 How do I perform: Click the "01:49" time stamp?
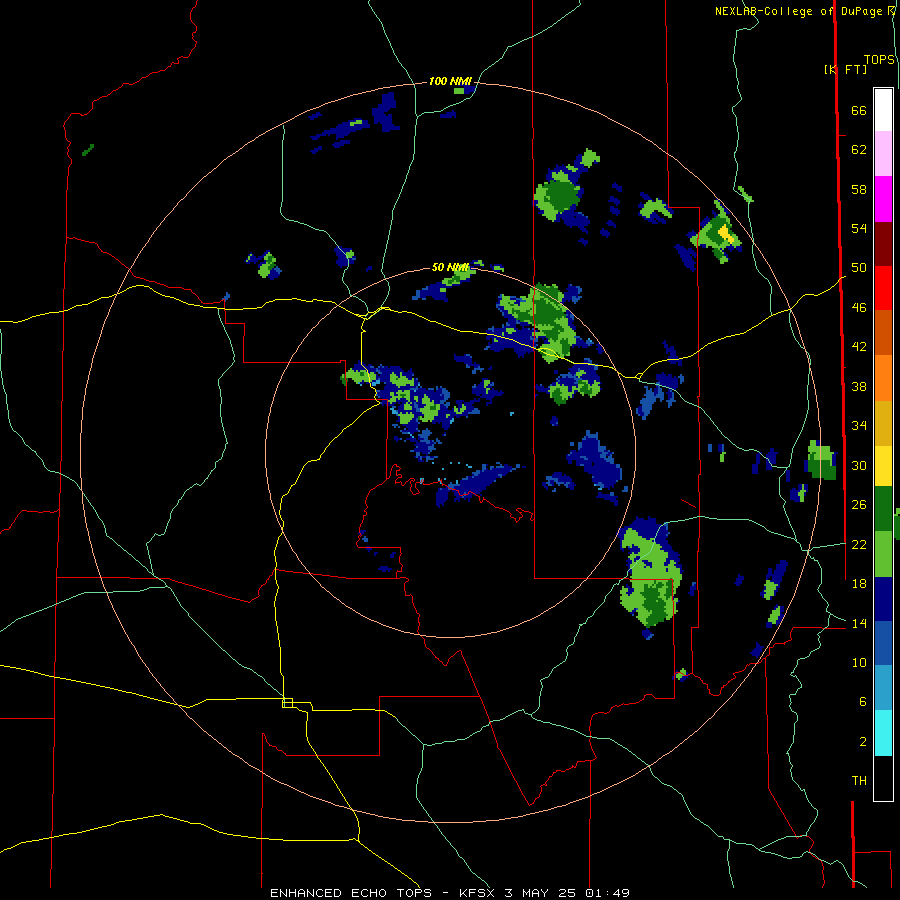607,893
